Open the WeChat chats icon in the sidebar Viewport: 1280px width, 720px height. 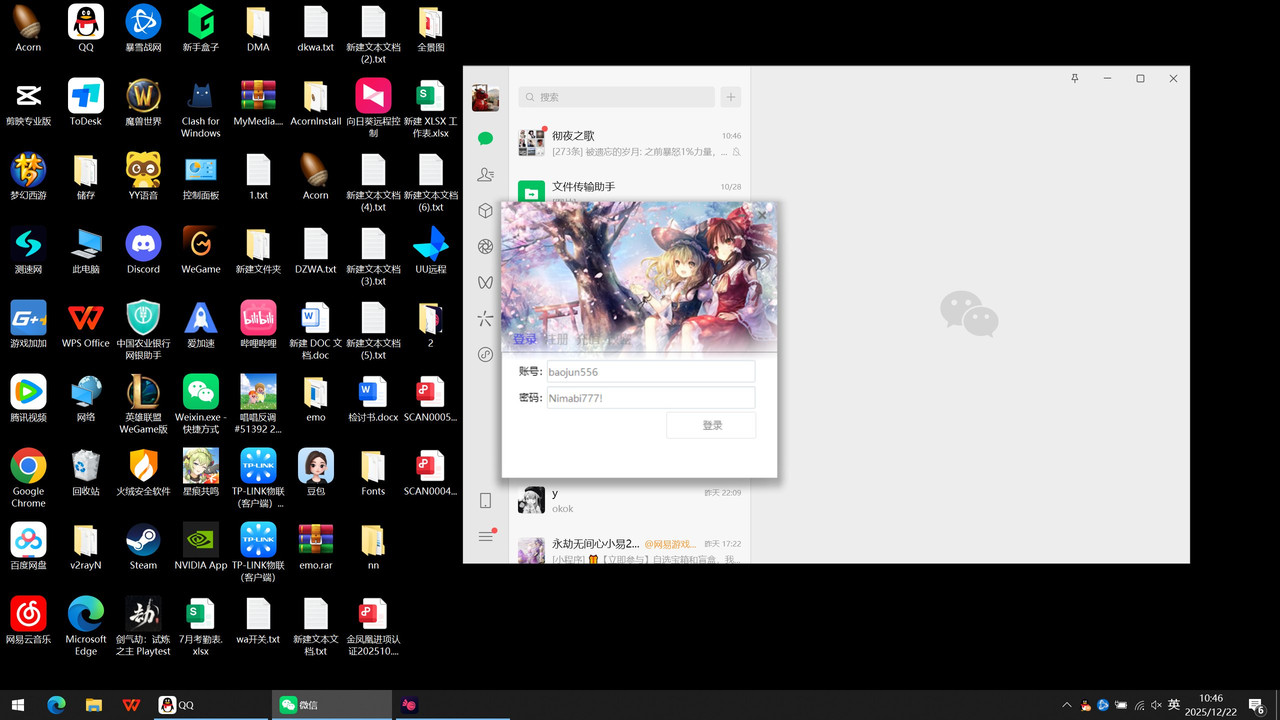coord(485,138)
